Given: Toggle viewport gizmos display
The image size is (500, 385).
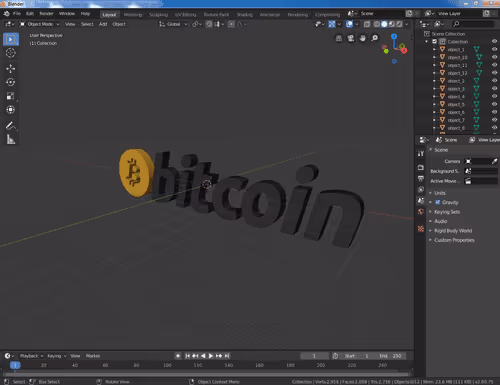Looking at the screenshot, I should (332, 24).
